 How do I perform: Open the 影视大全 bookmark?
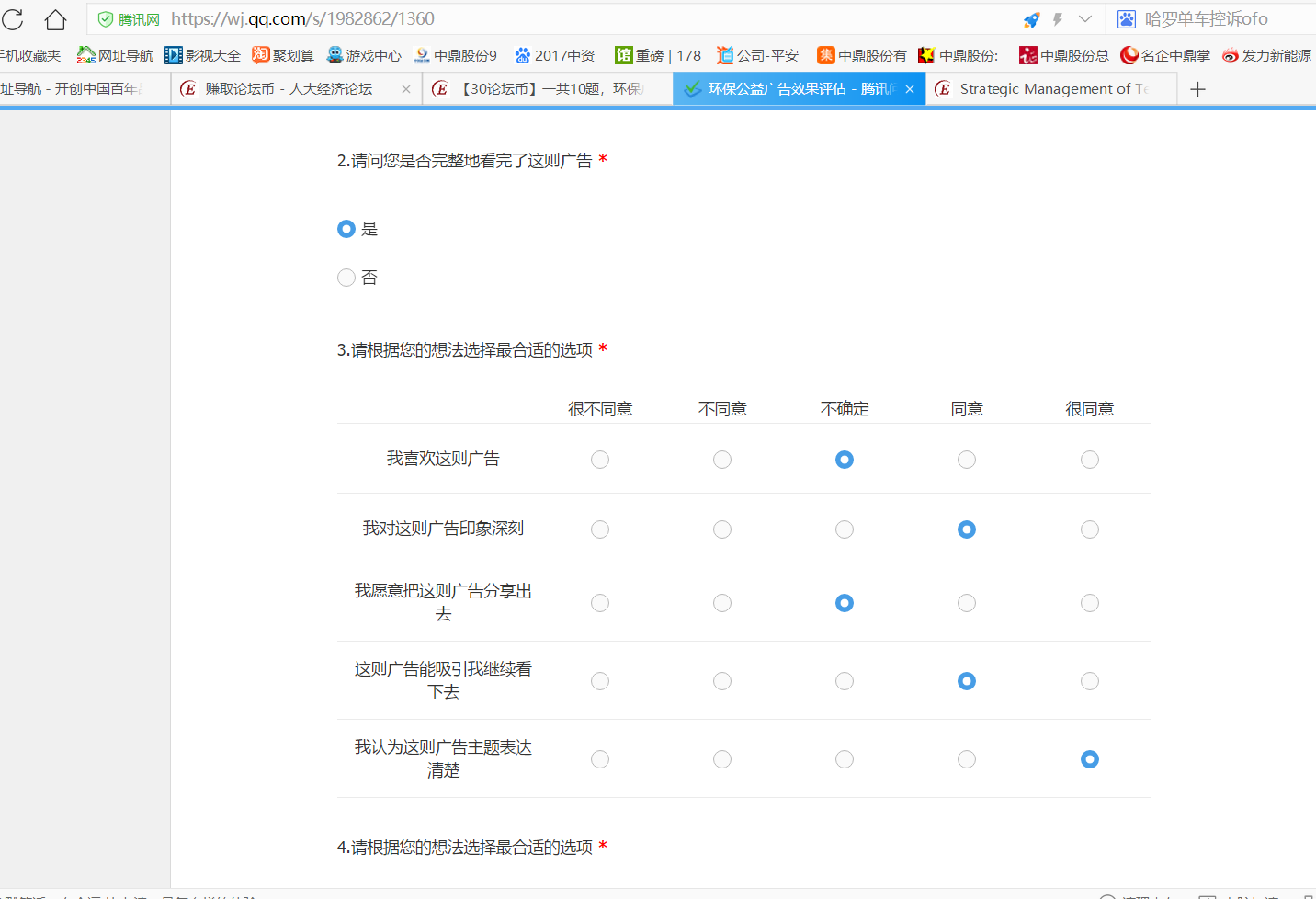coord(203,55)
